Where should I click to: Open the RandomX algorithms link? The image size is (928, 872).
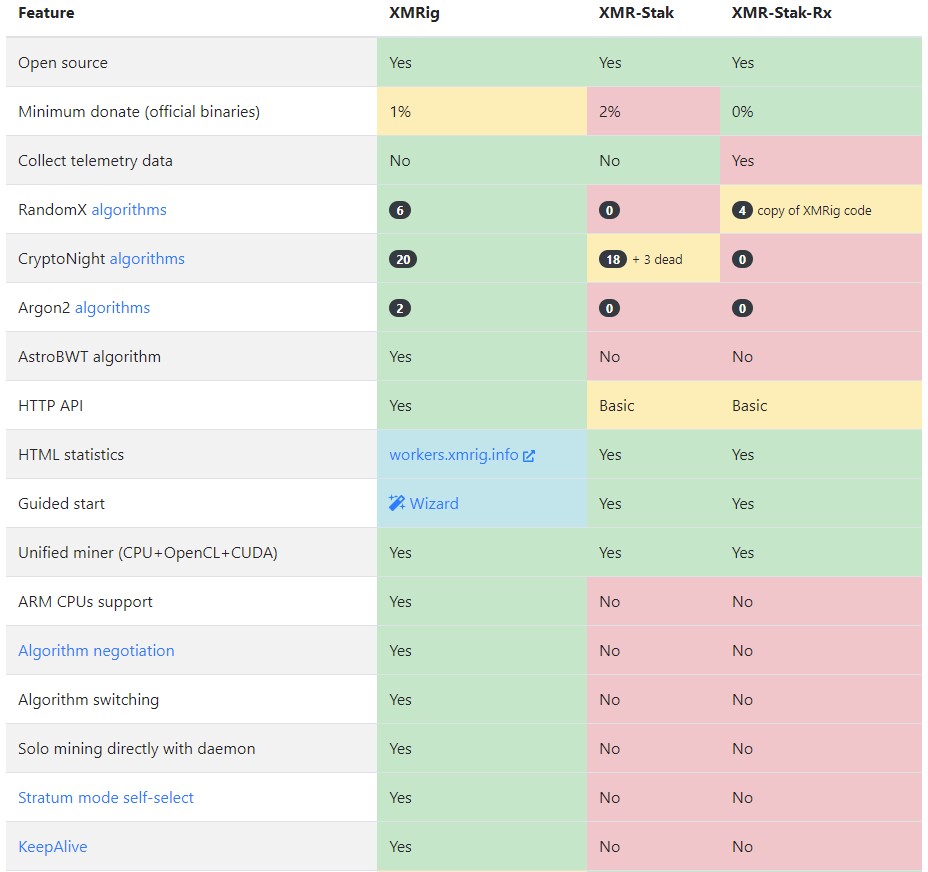129,210
